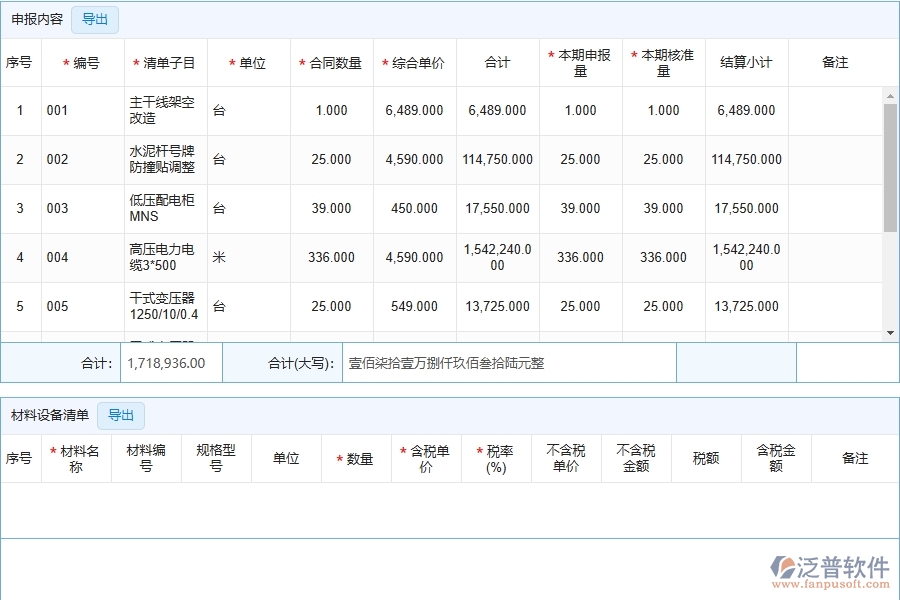Image resolution: width=900 pixels, height=600 pixels.
Task: Click the 含税单价 header in materials table
Action: (427, 457)
